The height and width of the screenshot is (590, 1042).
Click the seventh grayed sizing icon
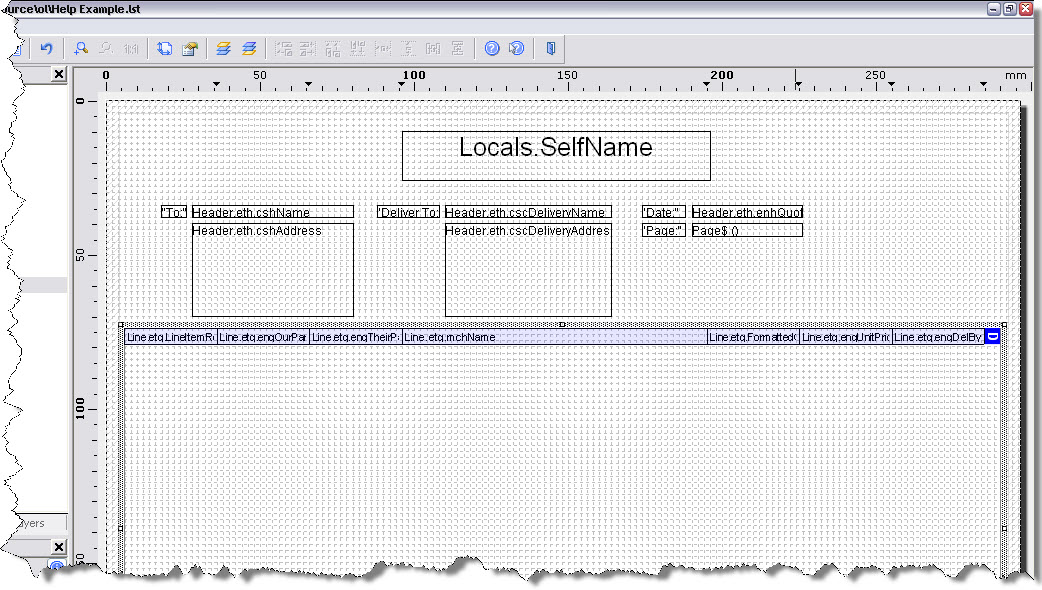tap(433, 49)
